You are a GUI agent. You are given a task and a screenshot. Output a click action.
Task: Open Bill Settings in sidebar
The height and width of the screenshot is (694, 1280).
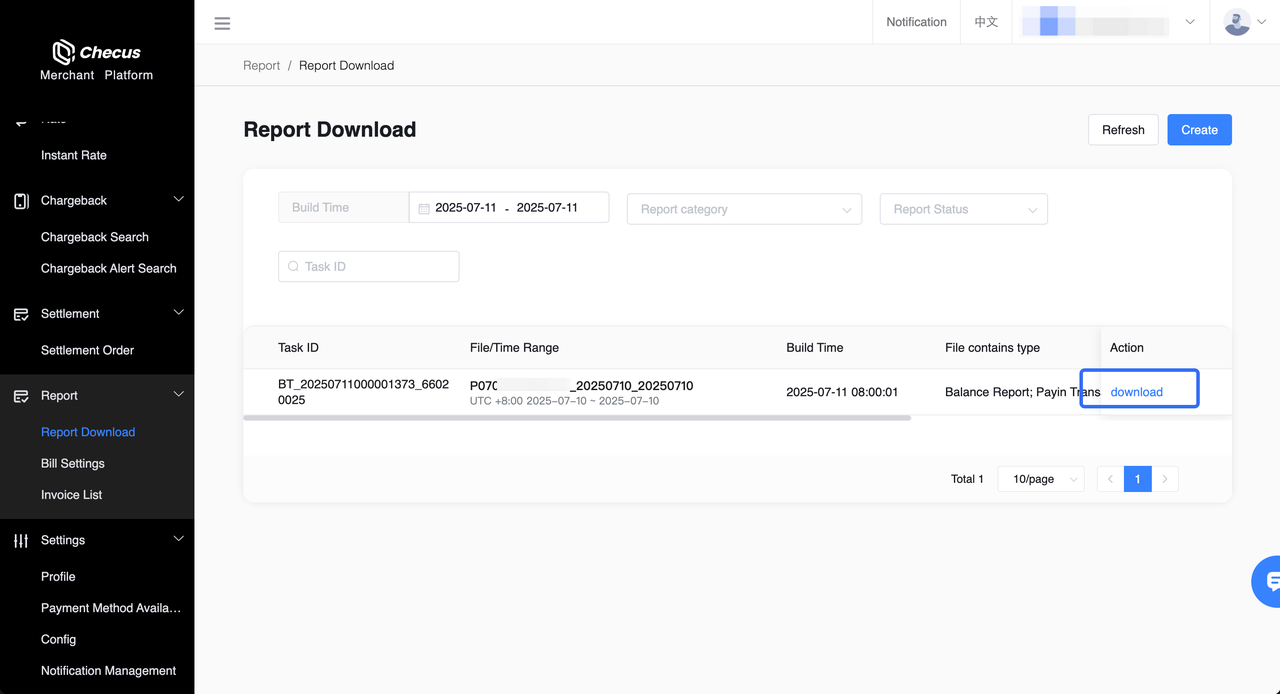pyautogui.click(x=73, y=464)
